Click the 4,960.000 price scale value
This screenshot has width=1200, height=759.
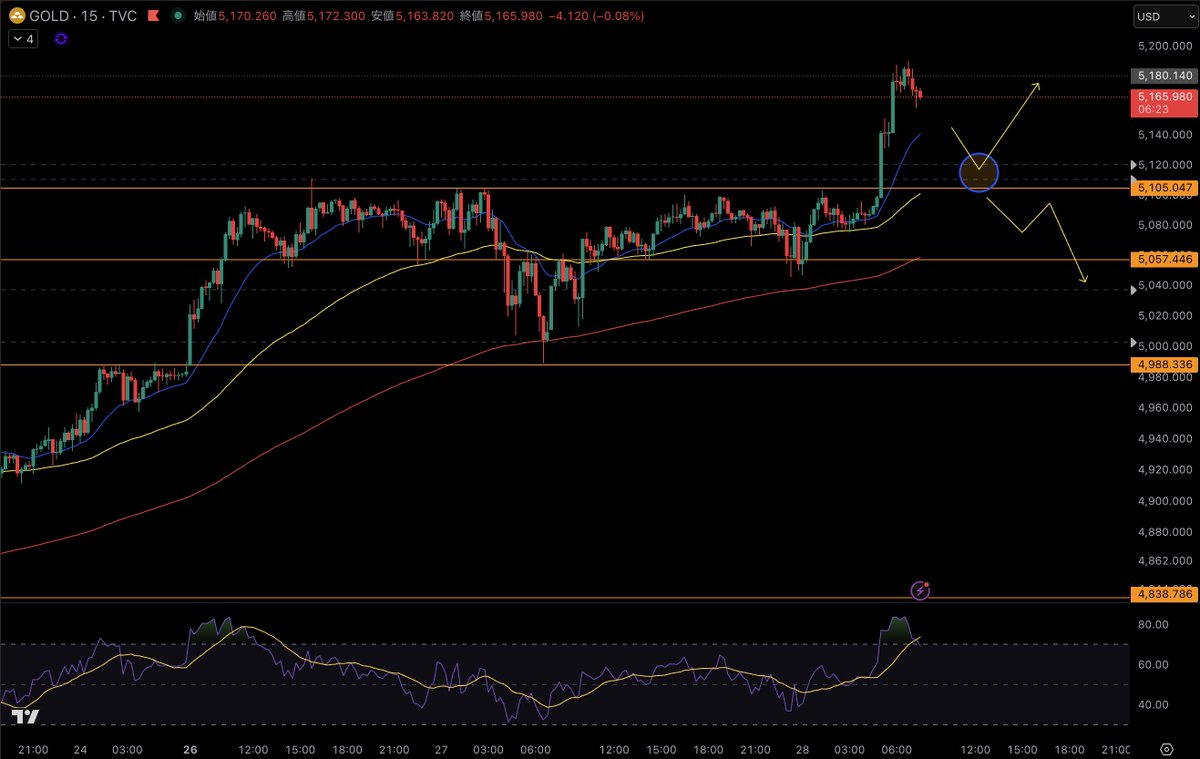(x=1164, y=408)
